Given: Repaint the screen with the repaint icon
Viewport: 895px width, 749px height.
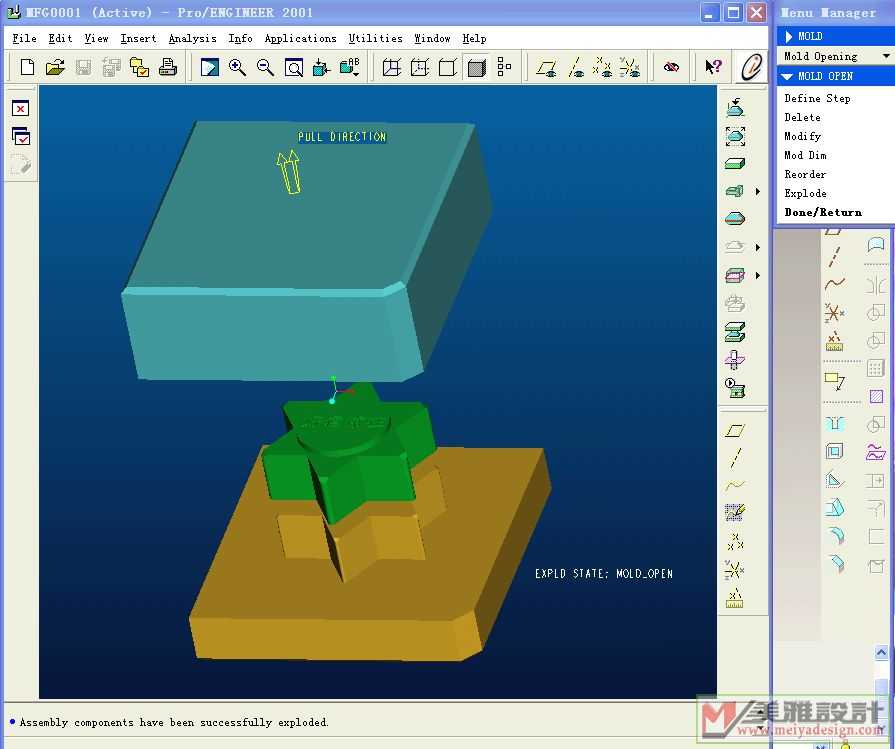Looking at the screenshot, I should tap(209, 67).
